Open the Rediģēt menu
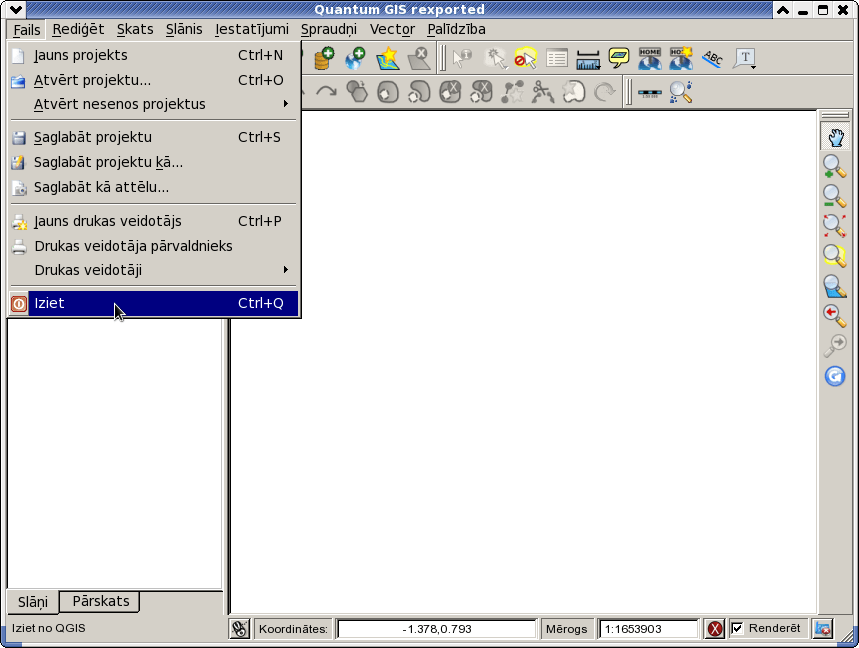The width and height of the screenshot is (859, 648). click(x=78, y=30)
